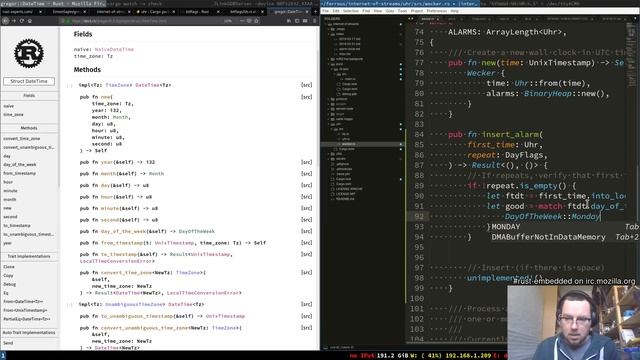Click the FOLDERS header in Sublime sidebar
Image resolution: width=640 pixels, height=360 pixels.
tap(332, 19)
